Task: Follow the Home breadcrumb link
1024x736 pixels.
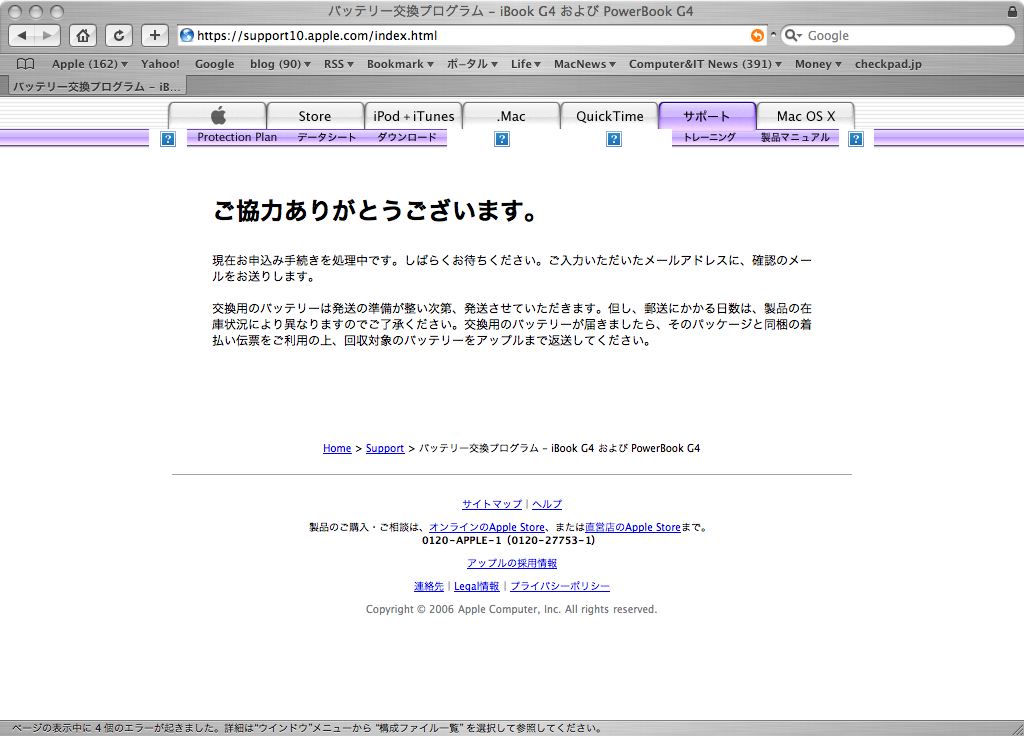Action: click(337, 448)
